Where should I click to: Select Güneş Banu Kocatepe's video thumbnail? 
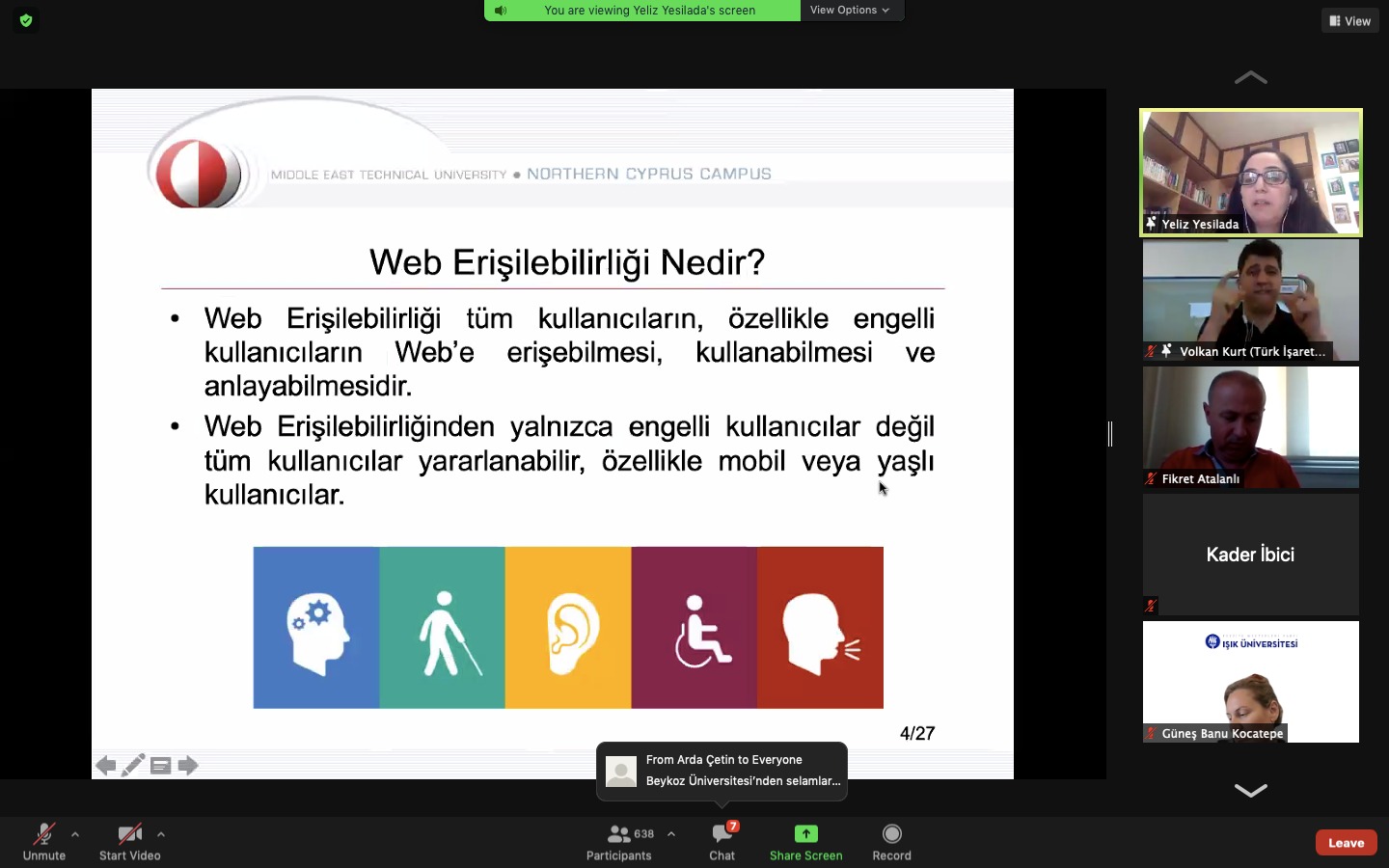click(x=1251, y=682)
